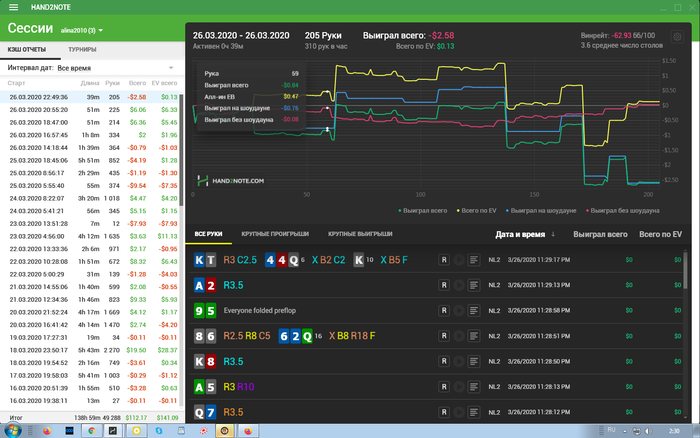Open Windows Start menu orb
This screenshot has width=700, height=438.
12,431
